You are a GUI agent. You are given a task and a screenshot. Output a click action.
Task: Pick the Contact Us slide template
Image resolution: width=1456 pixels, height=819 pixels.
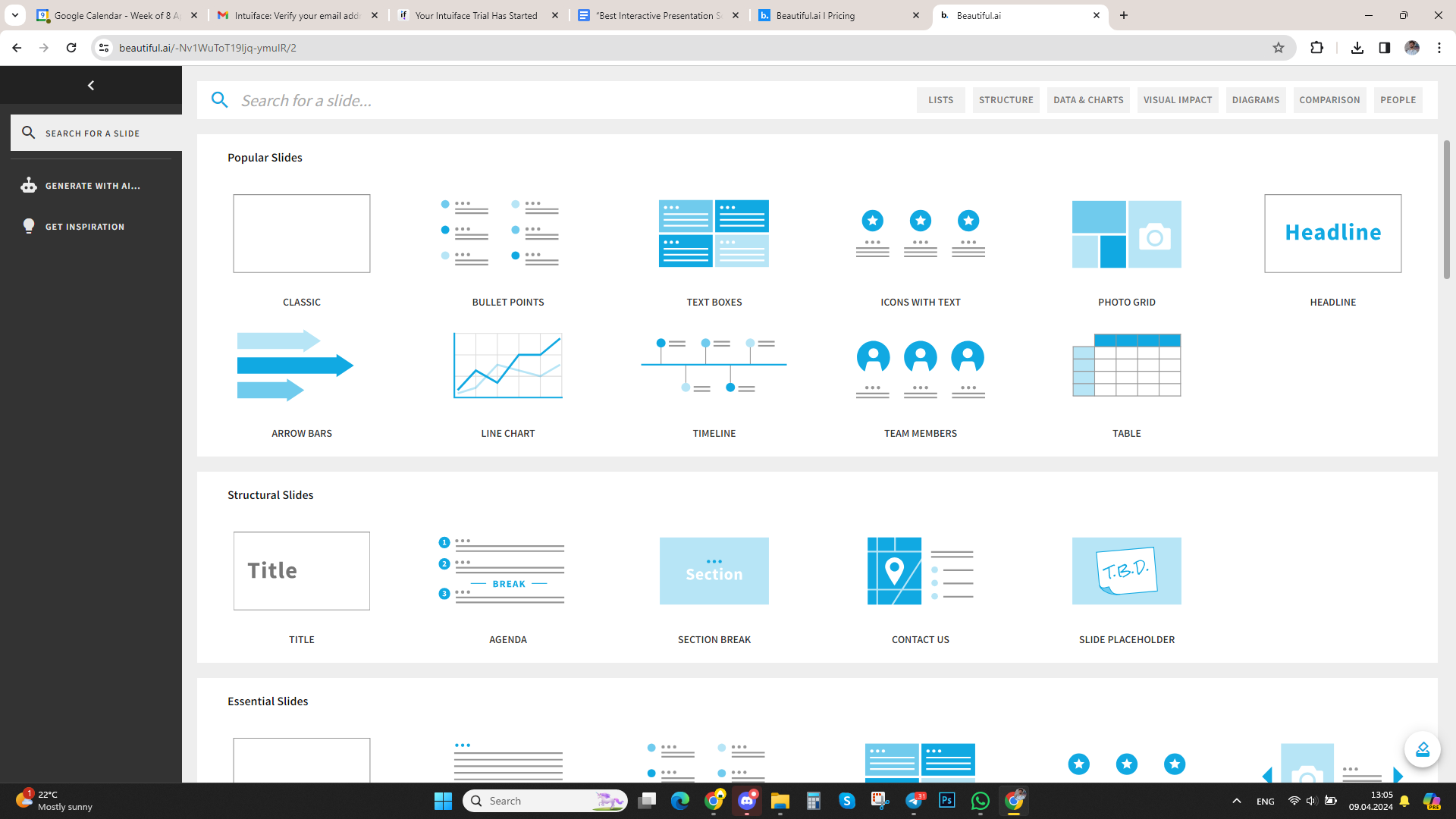(x=920, y=571)
